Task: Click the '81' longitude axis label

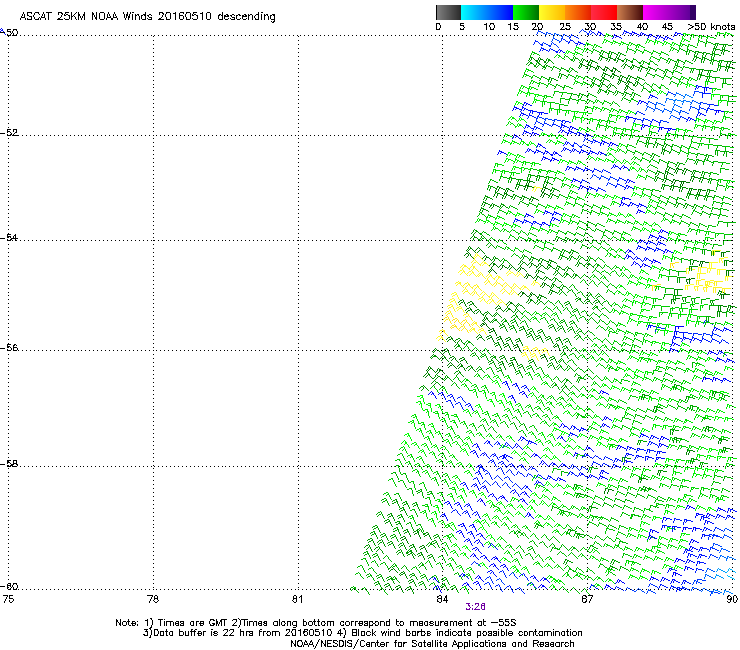Action: [297, 599]
